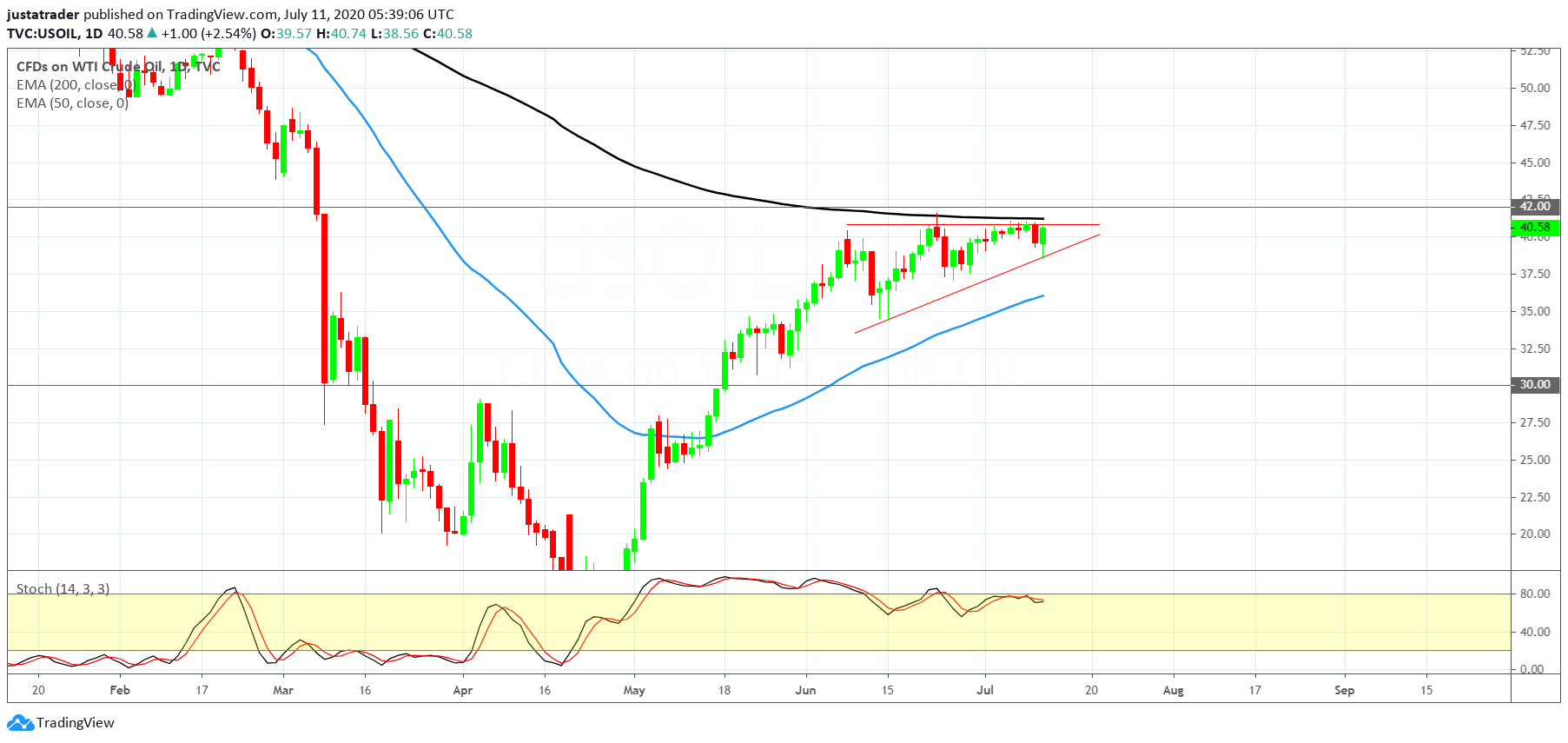Screen dimensions: 1568x743
Task: Click the green 40.58 current price tag
Action: point(1536,228)
